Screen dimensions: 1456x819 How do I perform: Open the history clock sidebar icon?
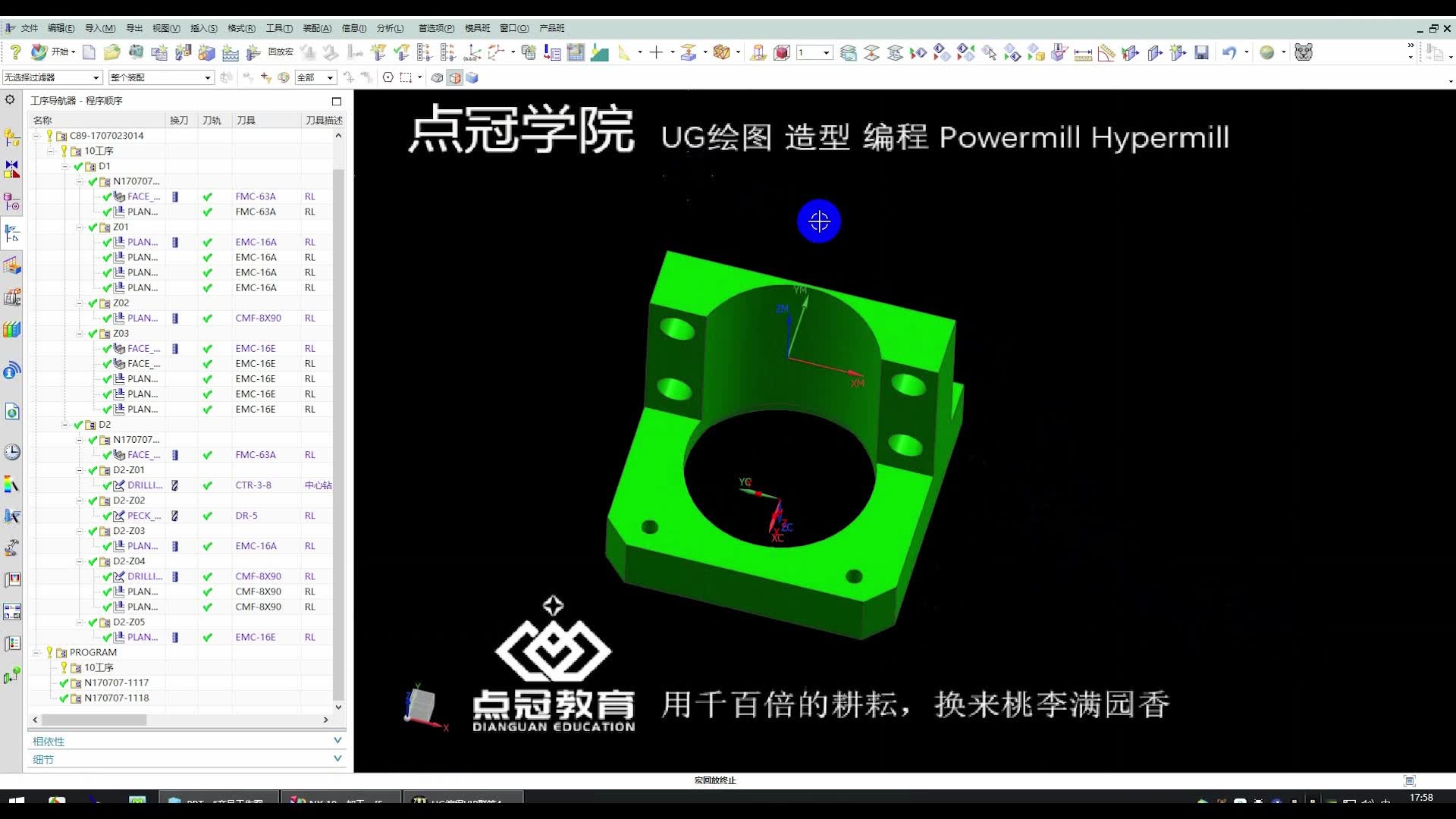click(x=11, y=452)
